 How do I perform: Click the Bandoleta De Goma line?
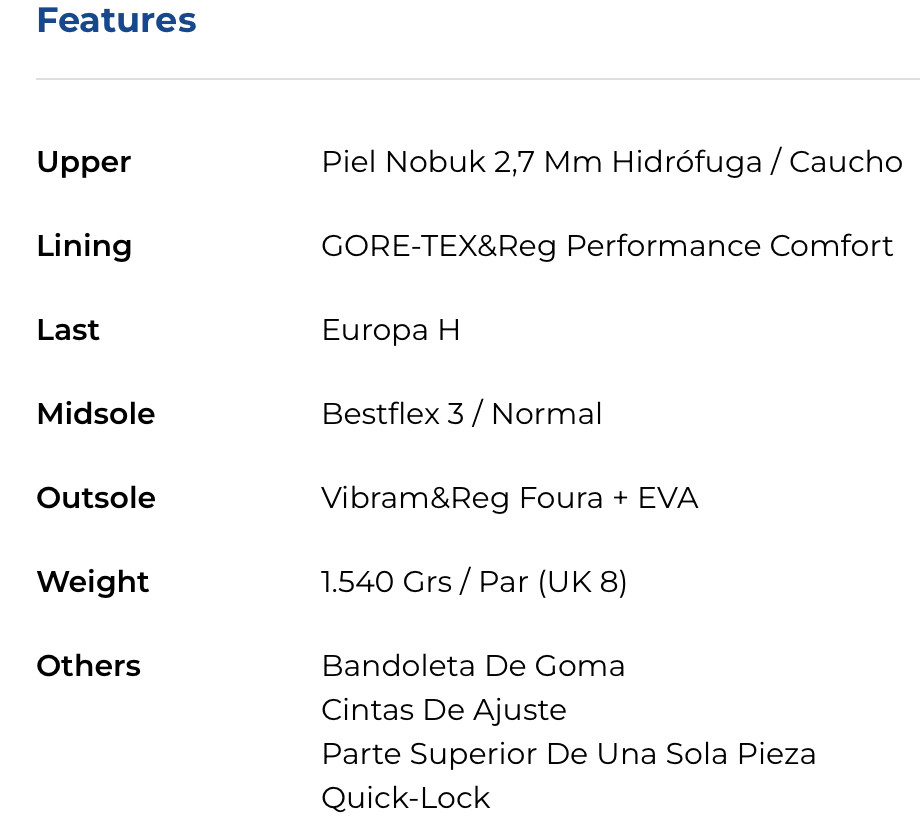tap(473, 666)
